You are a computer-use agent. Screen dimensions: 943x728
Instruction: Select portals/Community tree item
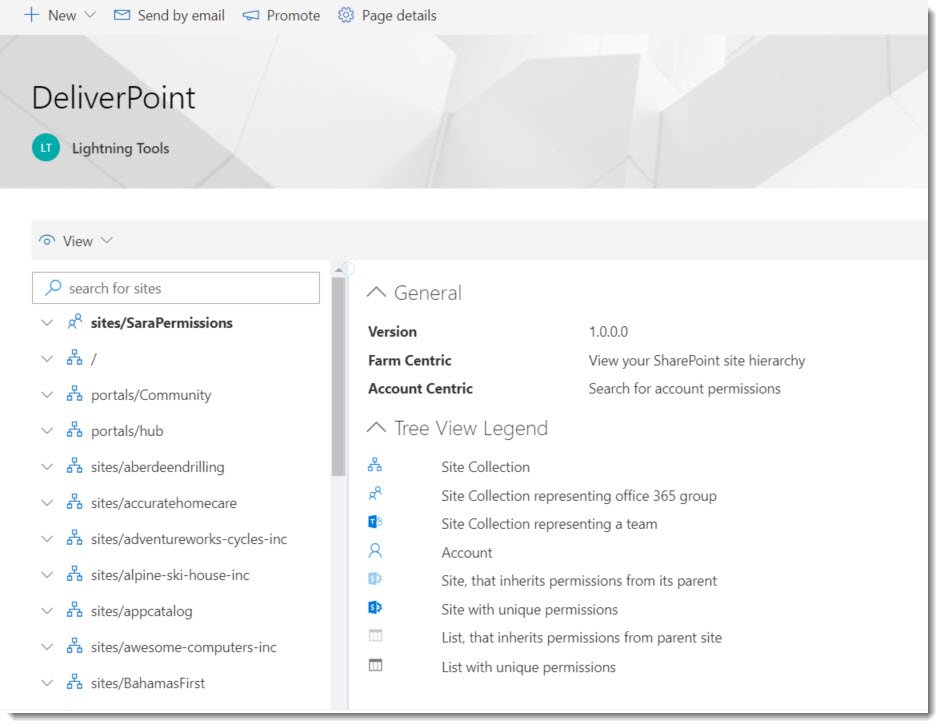click(x=151, y=395)
